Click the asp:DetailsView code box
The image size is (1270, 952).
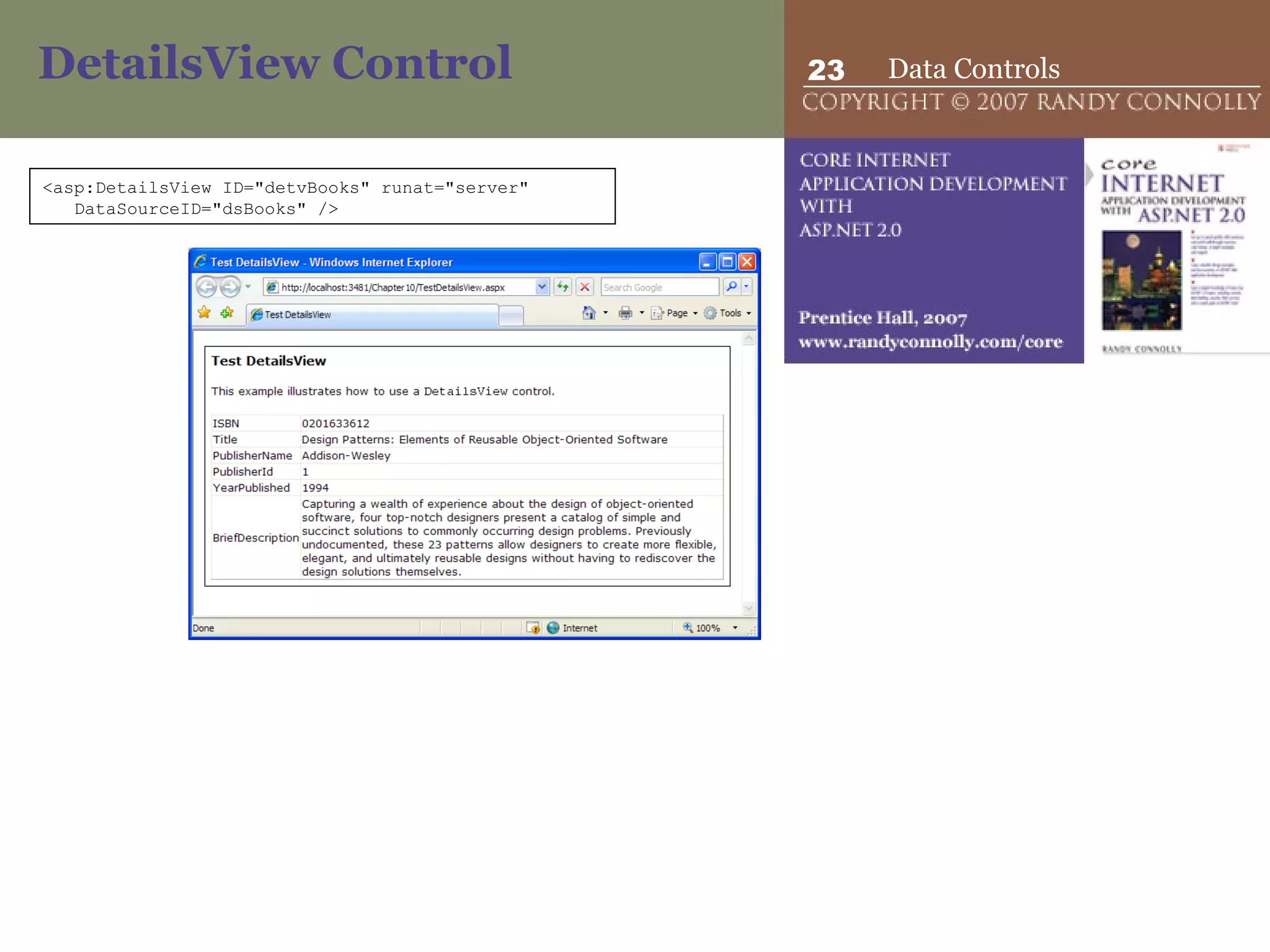click(x=322, y=196)
